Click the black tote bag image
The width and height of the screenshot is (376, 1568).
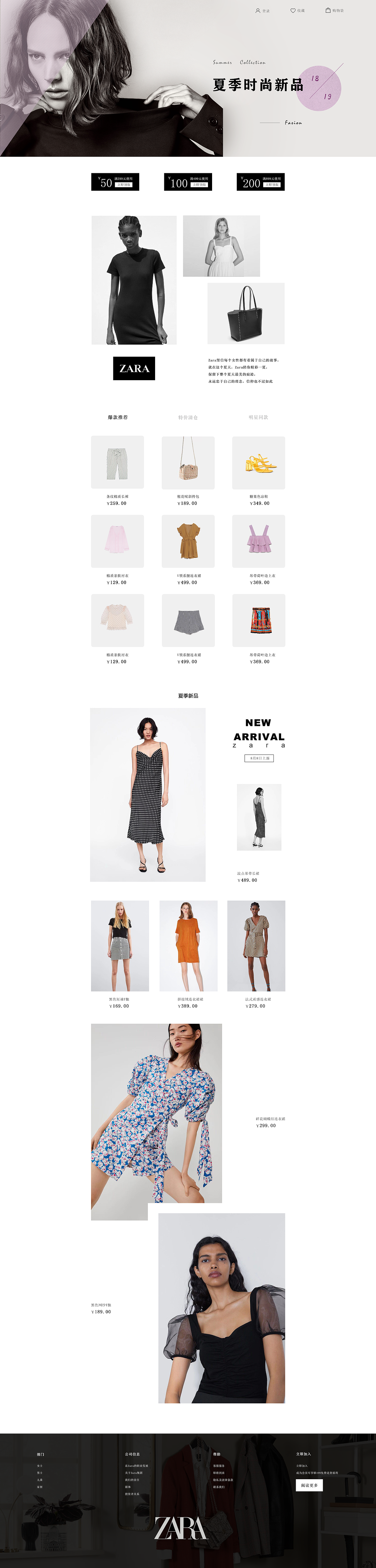(x=246, y=313)
